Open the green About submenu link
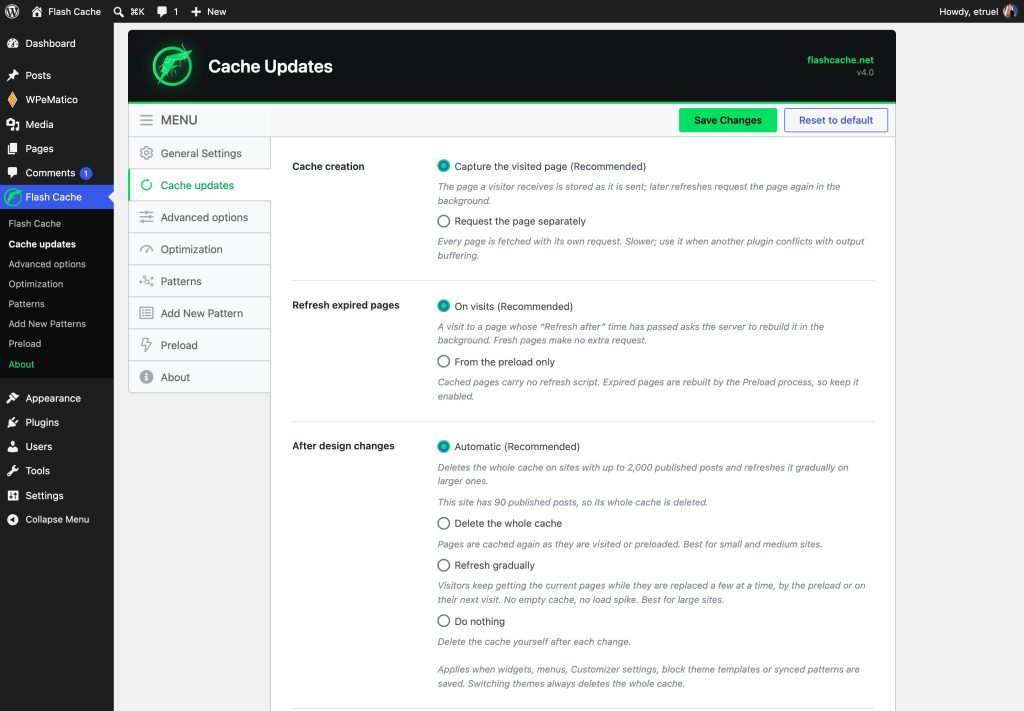This screenshot has width=1024, height=711. click(x=21, y=364)
